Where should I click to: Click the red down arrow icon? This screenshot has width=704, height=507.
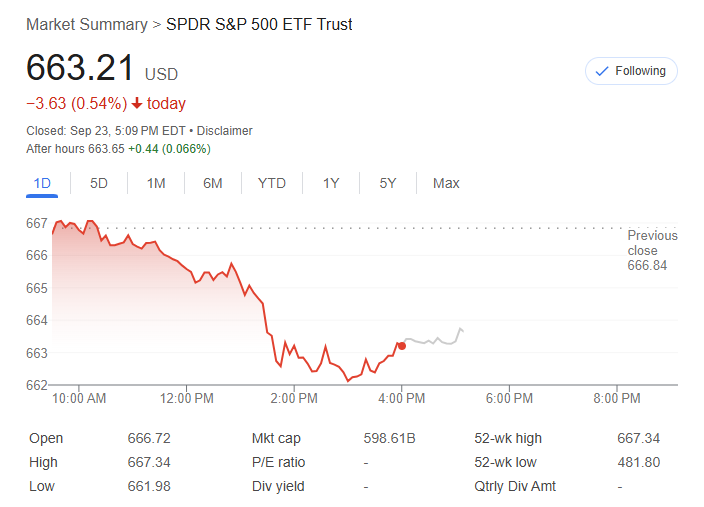tap(137, 104)
